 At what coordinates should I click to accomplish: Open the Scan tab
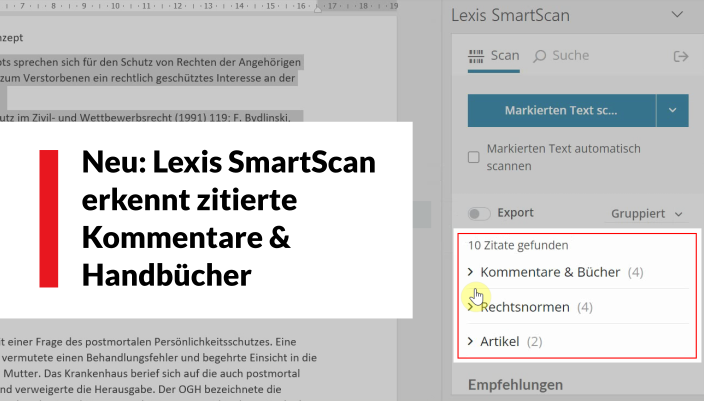pos(493,56)
